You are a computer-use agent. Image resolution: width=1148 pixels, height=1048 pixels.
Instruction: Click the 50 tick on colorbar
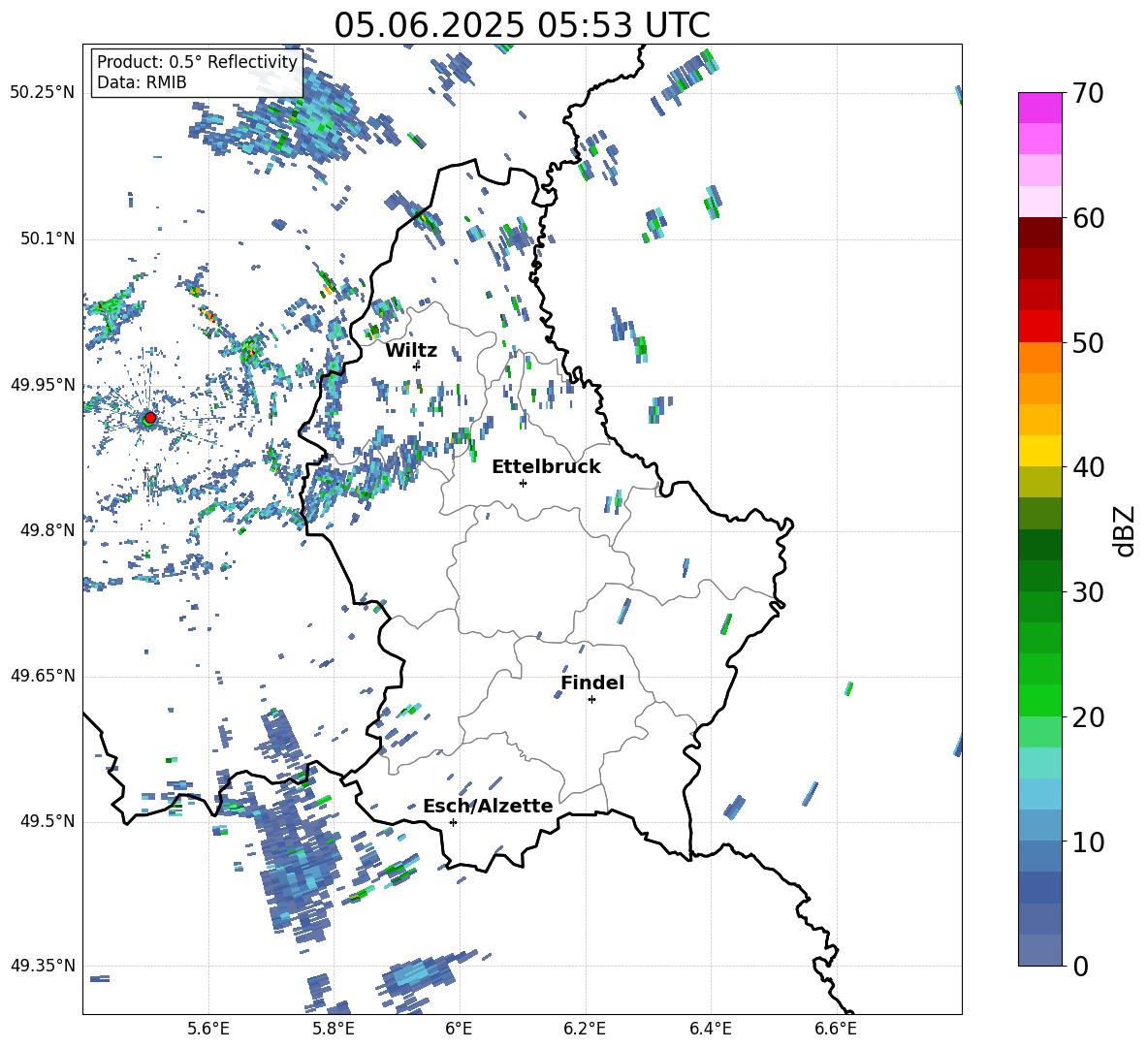pyautogui.click(x=1088, y=342)
